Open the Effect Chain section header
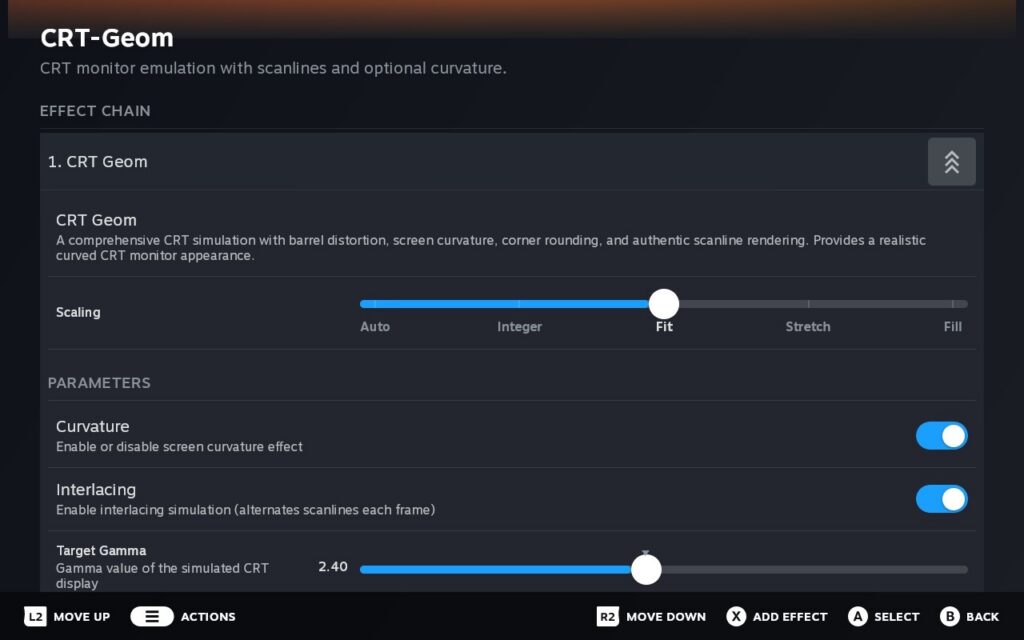Image resolution: width=1024 pixels, height=640 pixels. 95,111
